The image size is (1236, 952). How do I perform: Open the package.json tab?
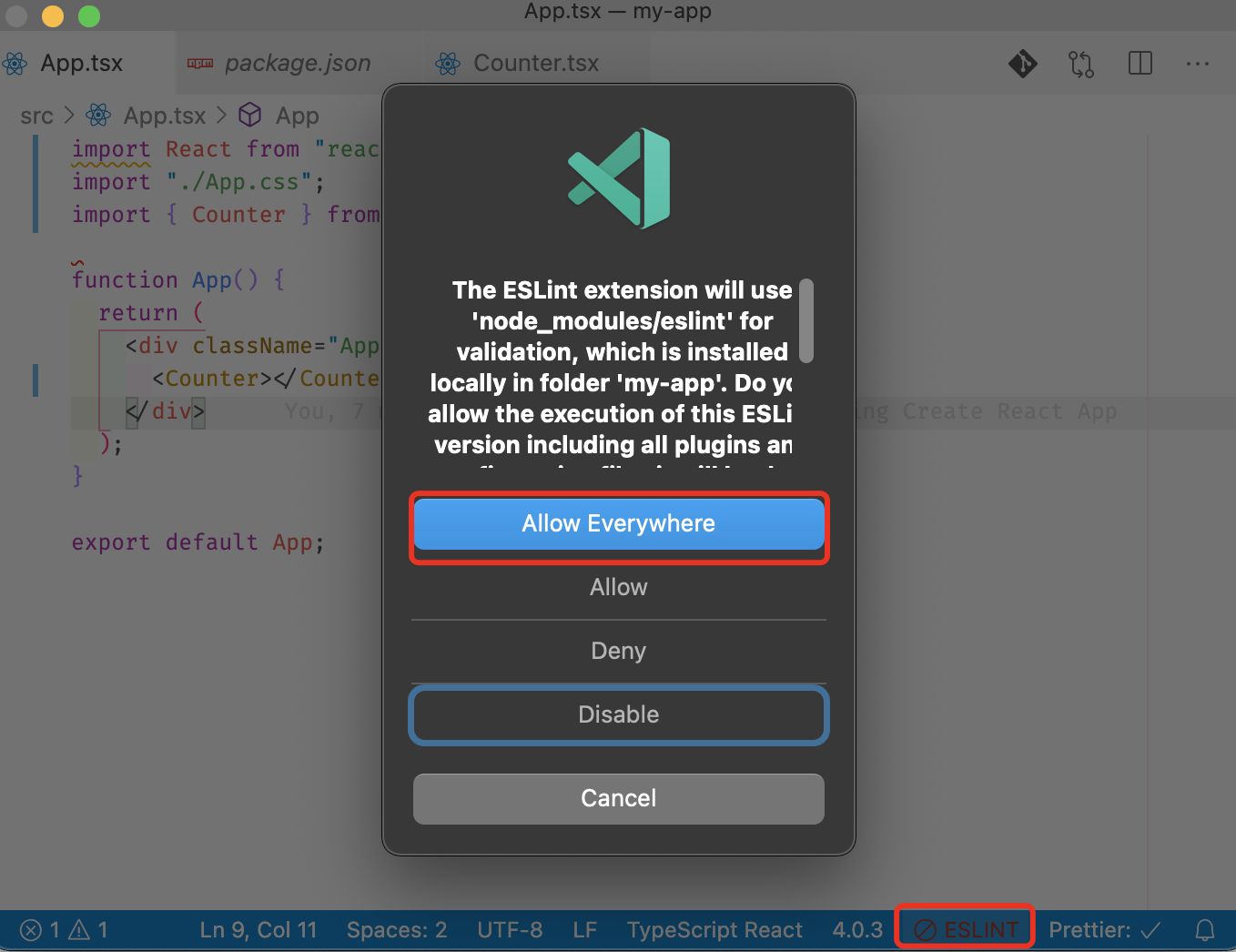(x=298, y=63)
